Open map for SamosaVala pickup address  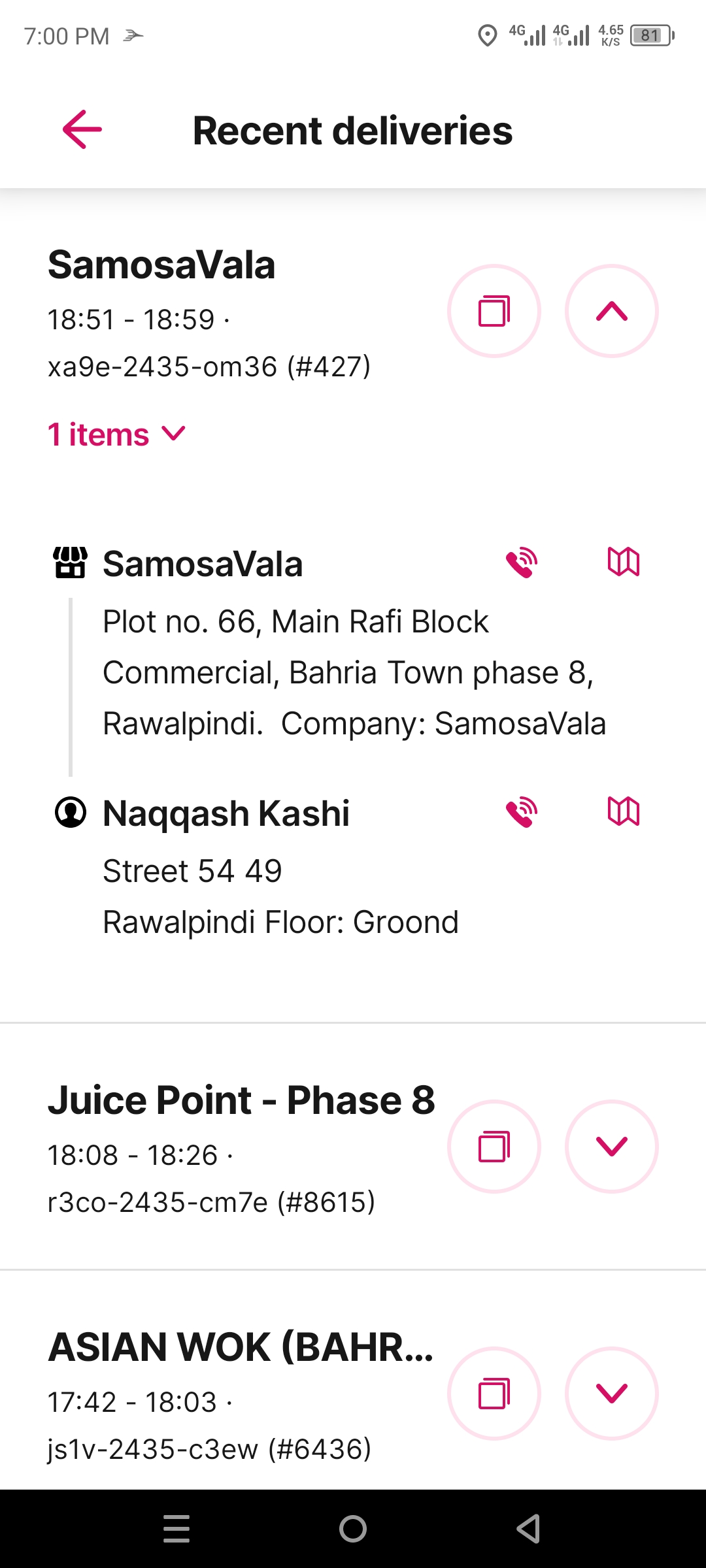(x=624, y=562)
